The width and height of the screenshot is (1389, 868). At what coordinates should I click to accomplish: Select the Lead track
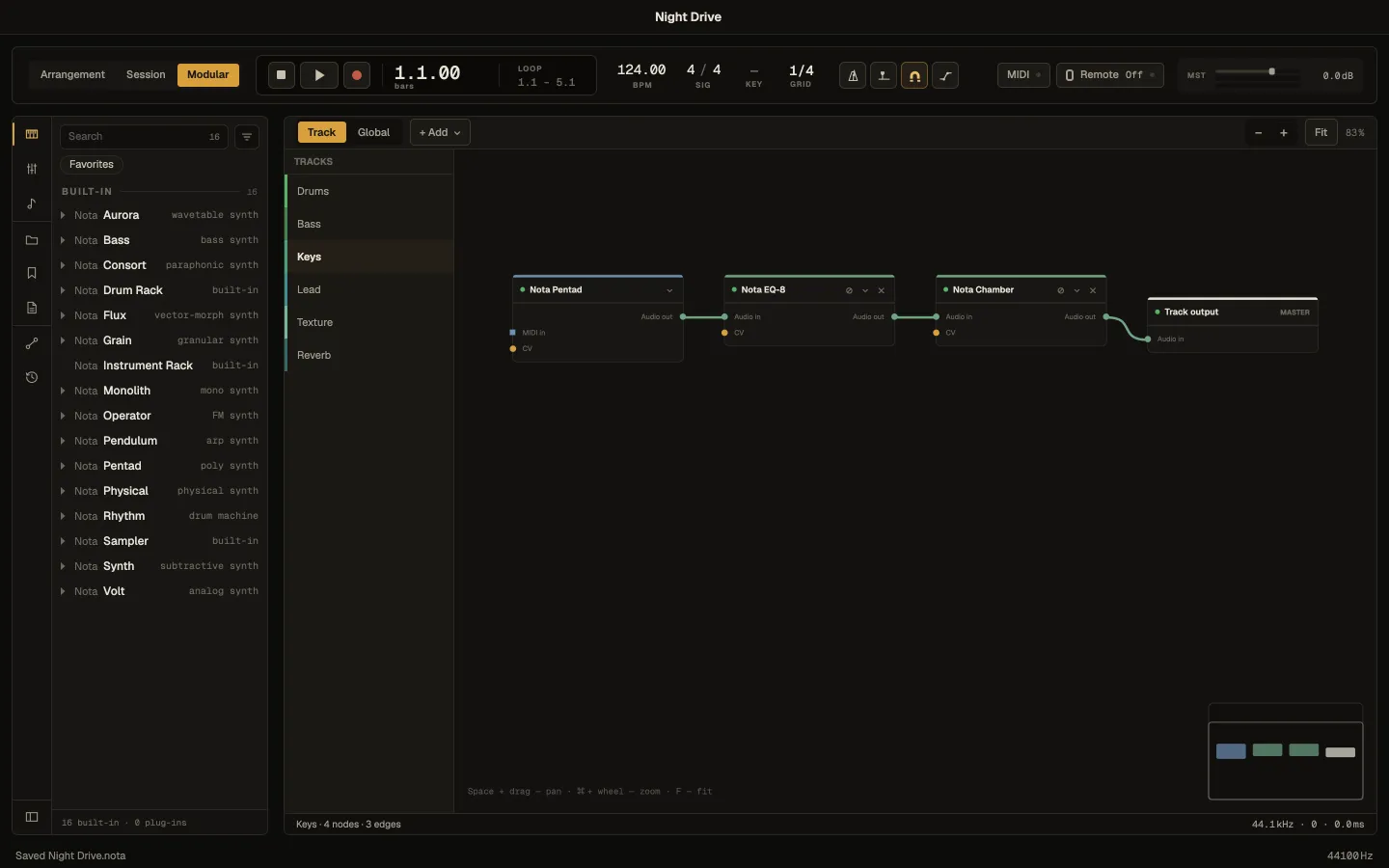pyautogui.click(x=369, y=289)
